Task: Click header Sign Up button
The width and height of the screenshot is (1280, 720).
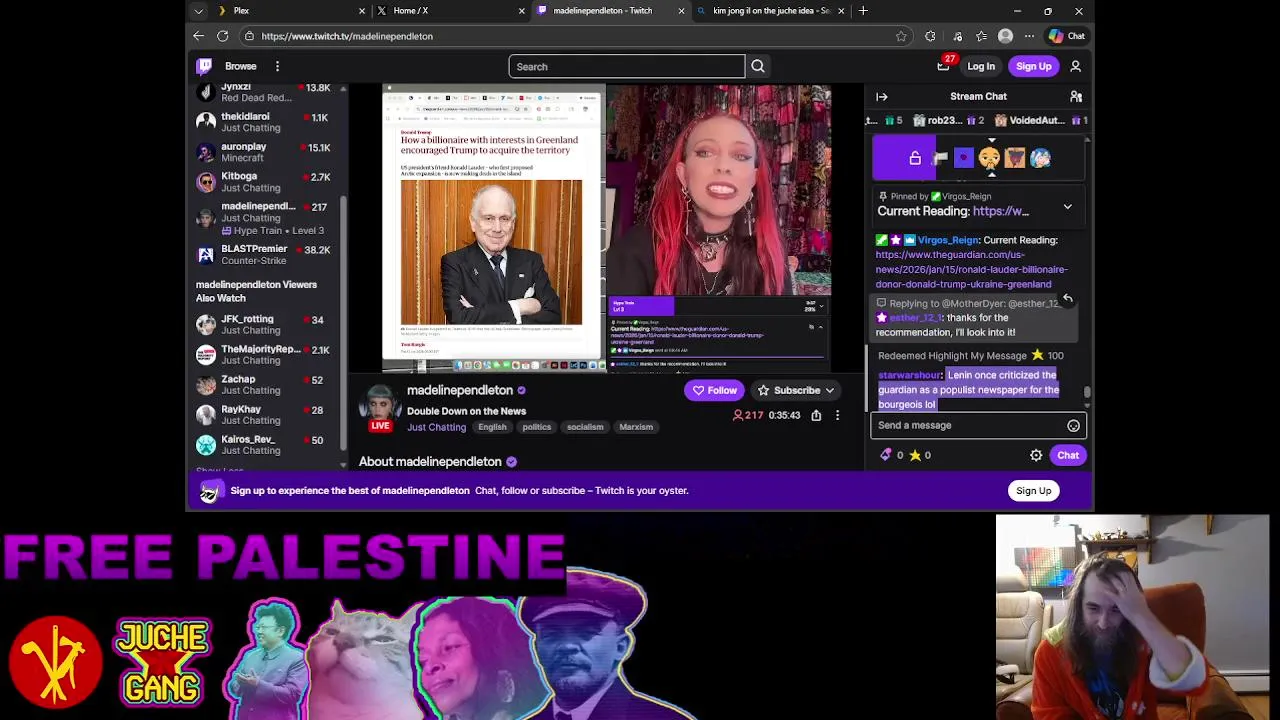Action: 1033,66
